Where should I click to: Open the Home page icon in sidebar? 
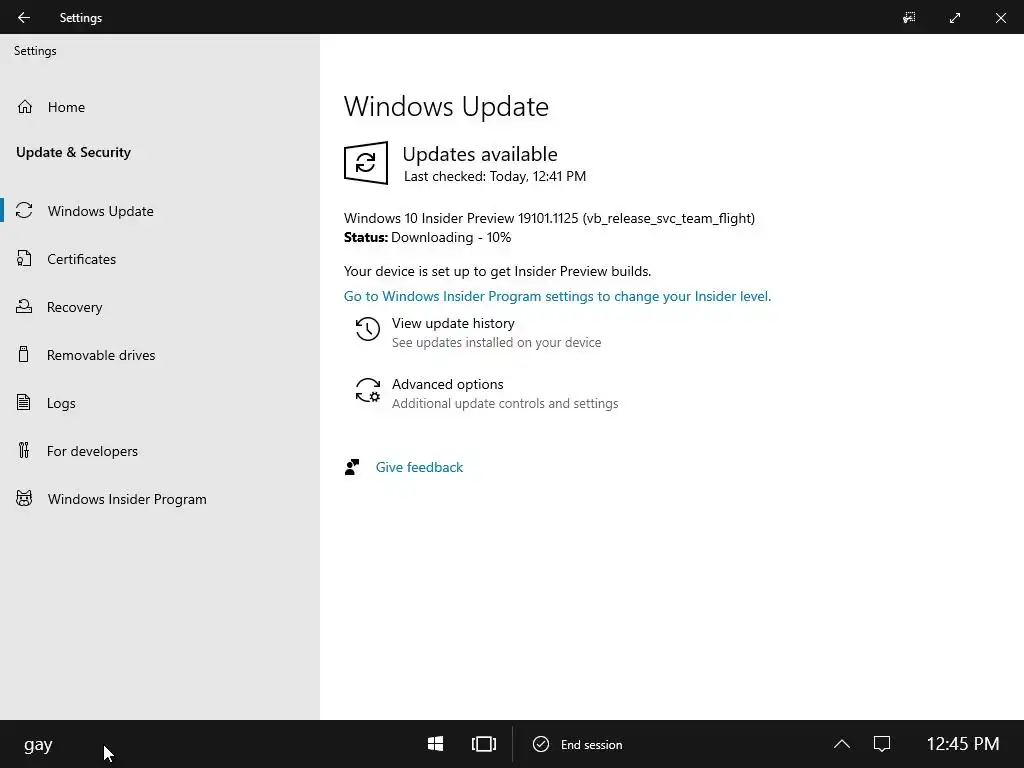[25, 106]
